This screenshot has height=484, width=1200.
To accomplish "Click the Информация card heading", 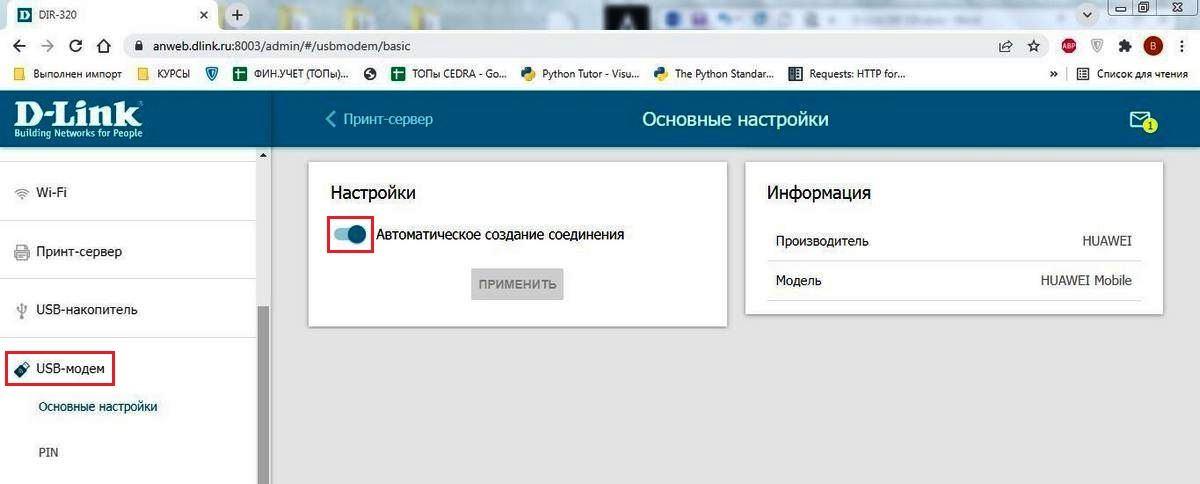I will coord(819,192).
